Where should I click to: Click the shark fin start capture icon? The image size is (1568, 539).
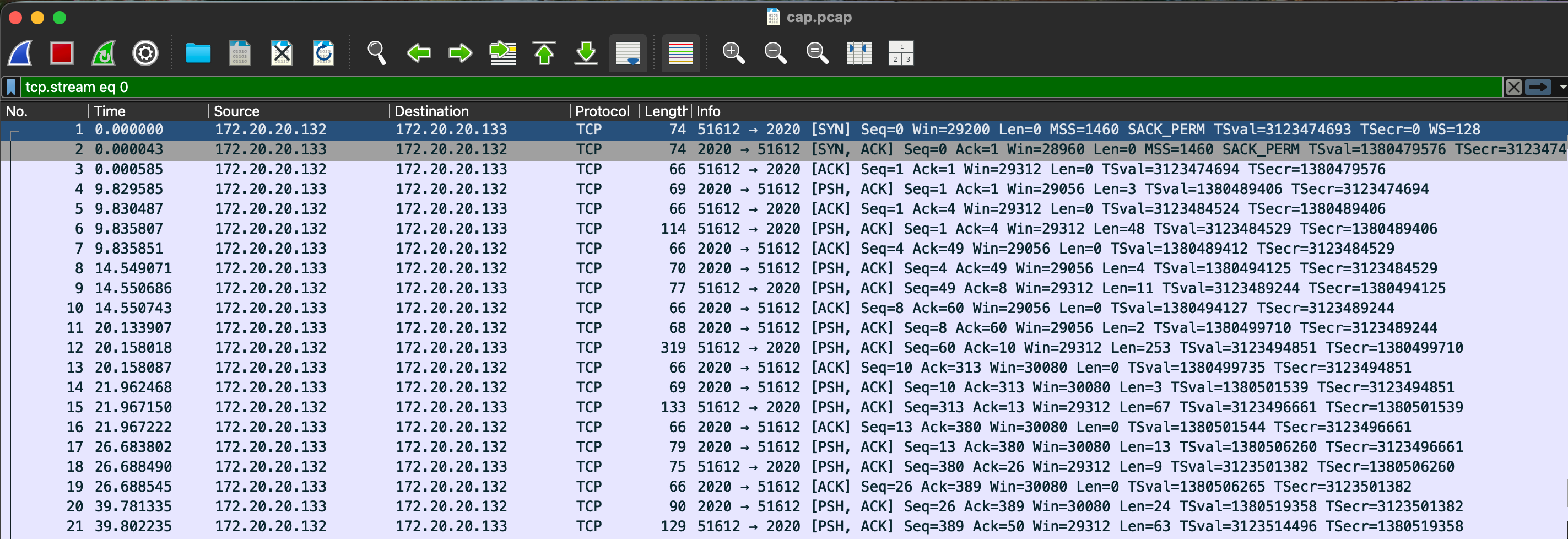[x=20, y=53]
